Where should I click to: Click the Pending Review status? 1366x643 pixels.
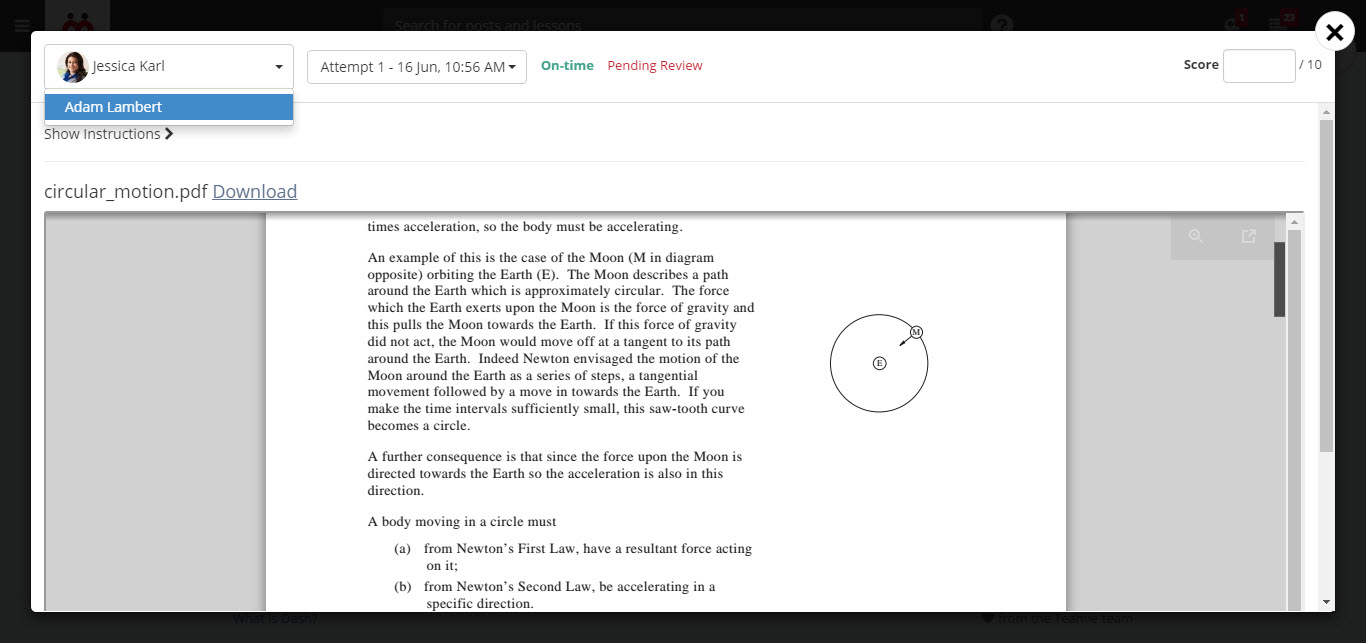[655, 66]
